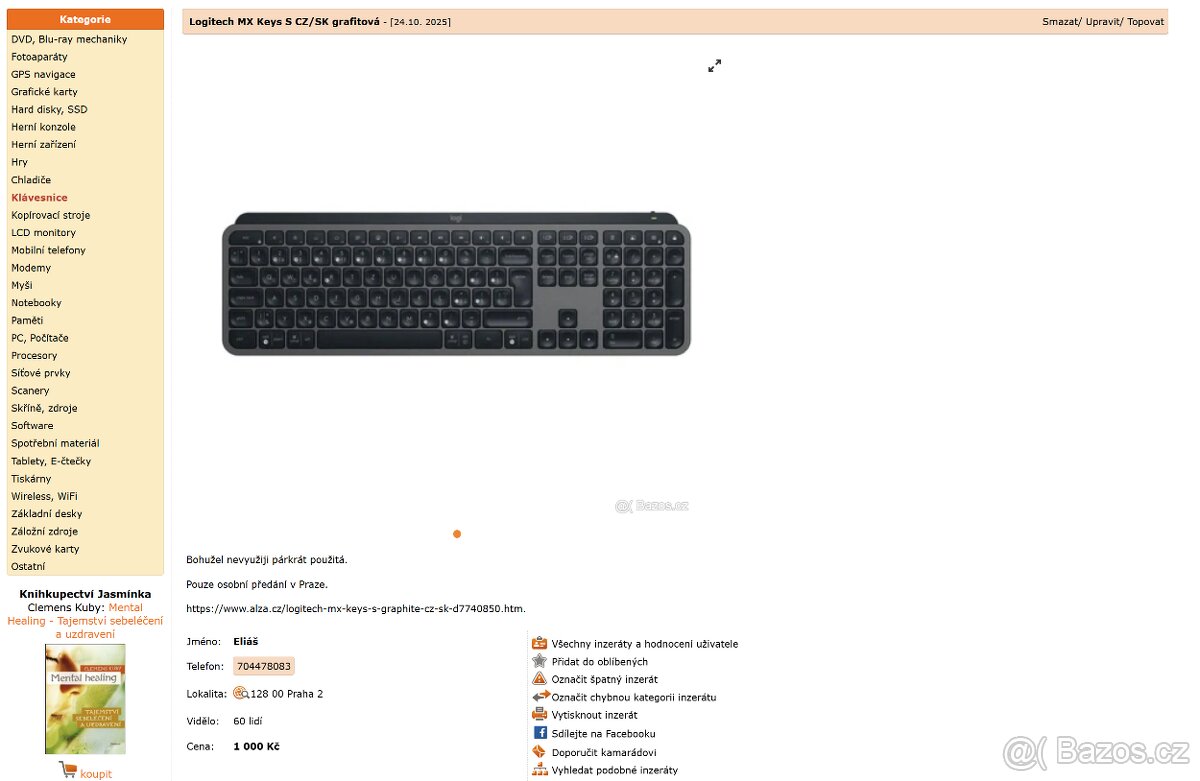Open the Doporučit kamarádovi link

[604, 752]
